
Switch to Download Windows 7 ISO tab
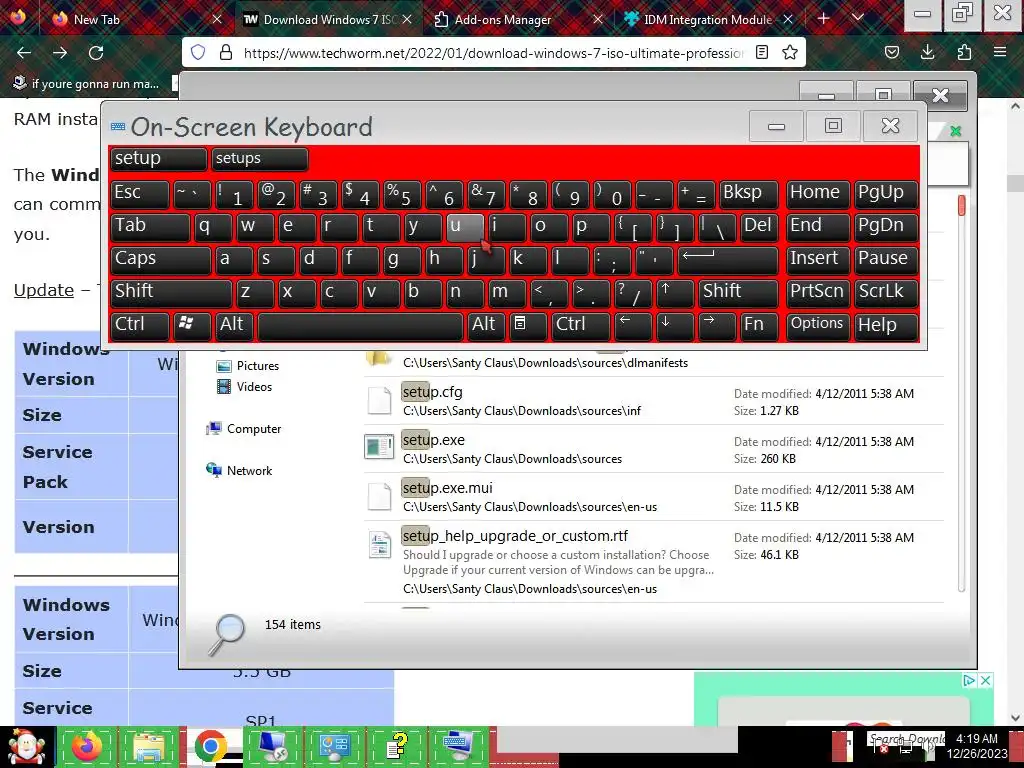[x=327, y=20]
